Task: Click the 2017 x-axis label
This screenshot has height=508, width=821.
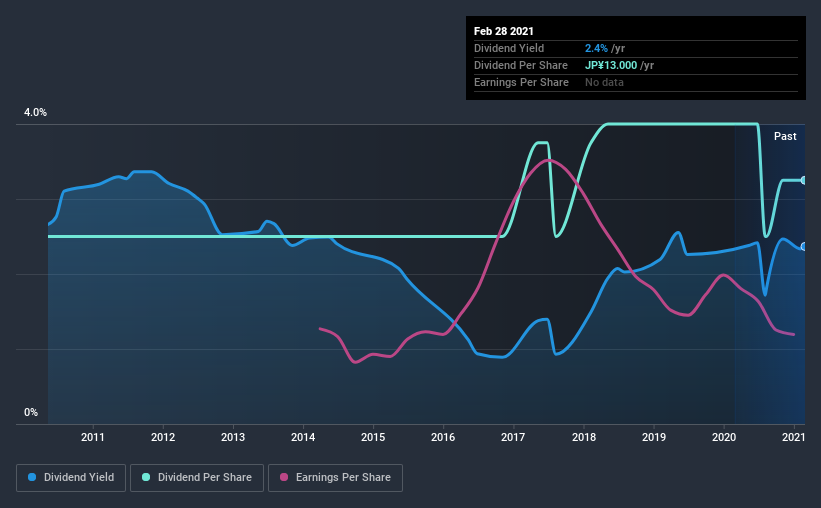Action: [x=513, y=437]
